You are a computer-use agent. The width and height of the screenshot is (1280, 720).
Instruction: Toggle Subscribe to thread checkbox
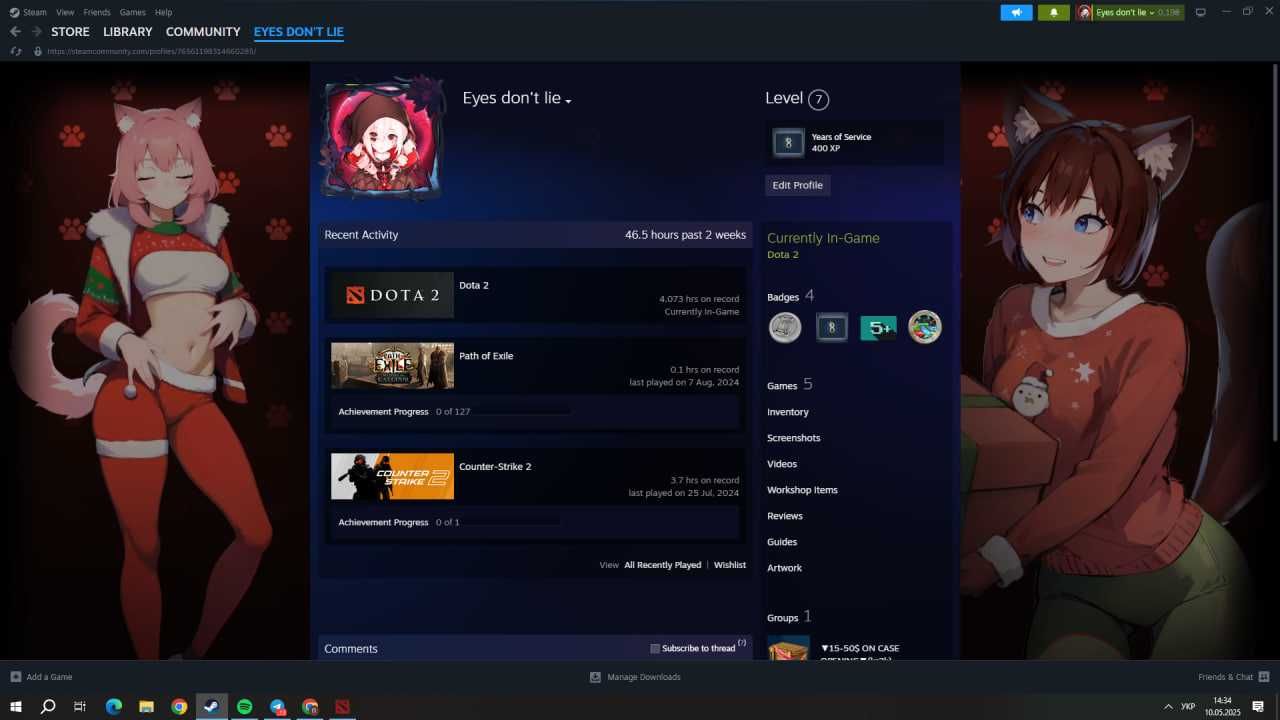coord(655,648)
